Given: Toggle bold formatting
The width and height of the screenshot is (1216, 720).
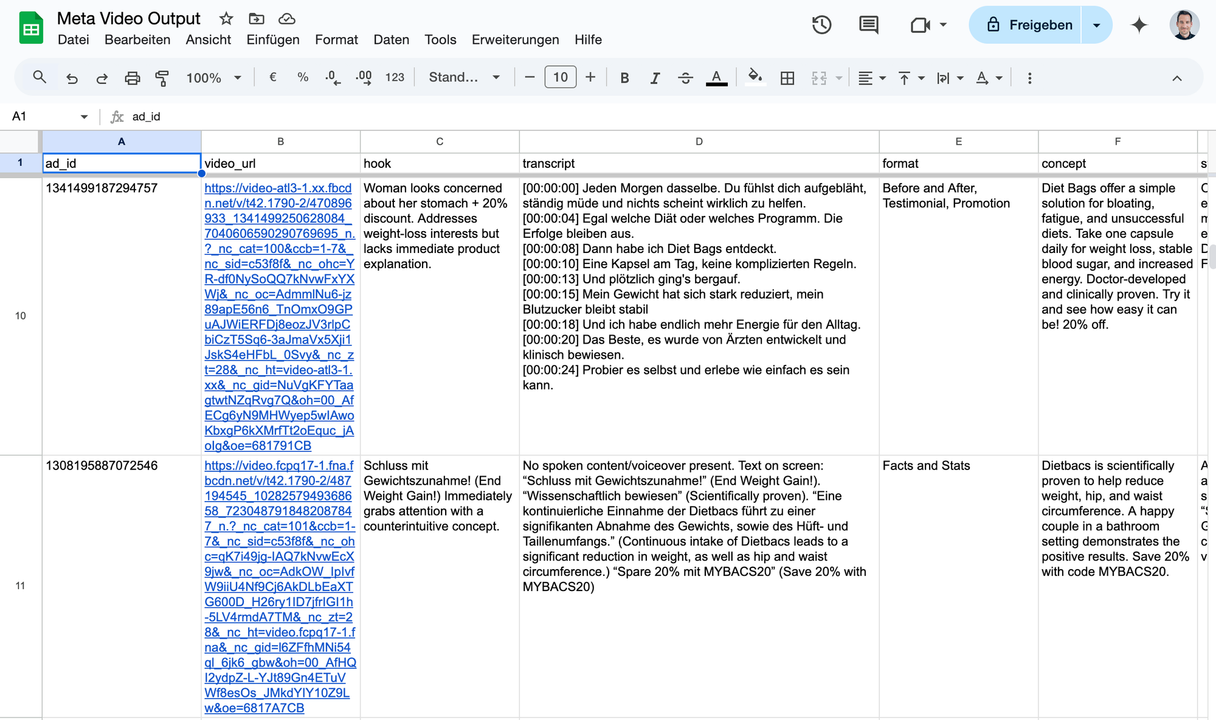Looking at the screenshot, I should point(624,76).
